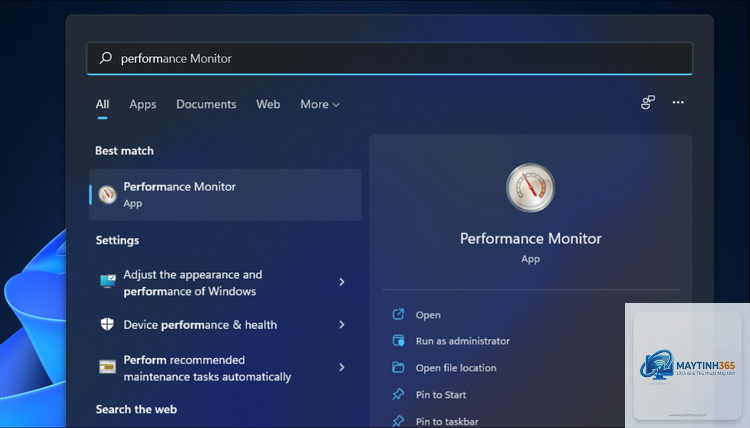Switch to the Apps tab
Screen dimensions: 750x428
pos(143,104)
